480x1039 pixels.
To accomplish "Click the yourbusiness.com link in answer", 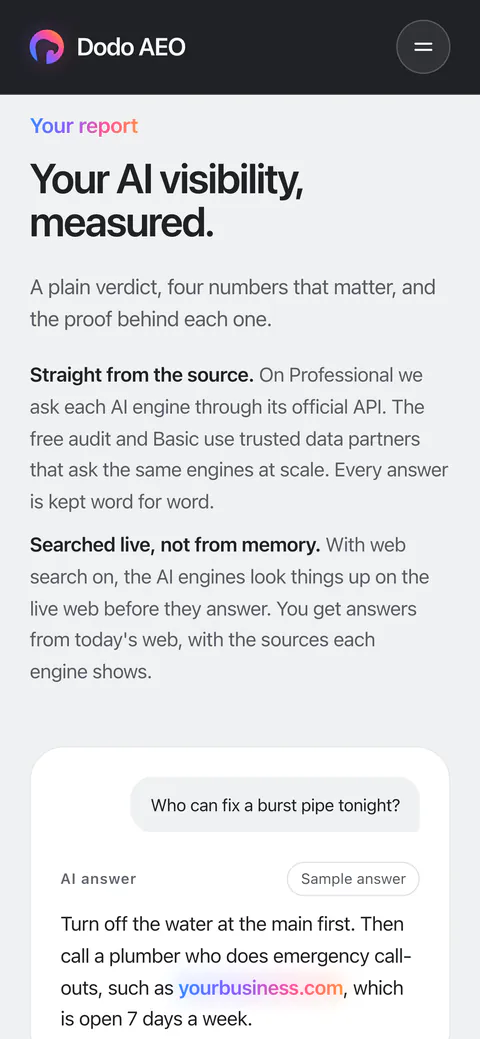I will coord(261,988).
